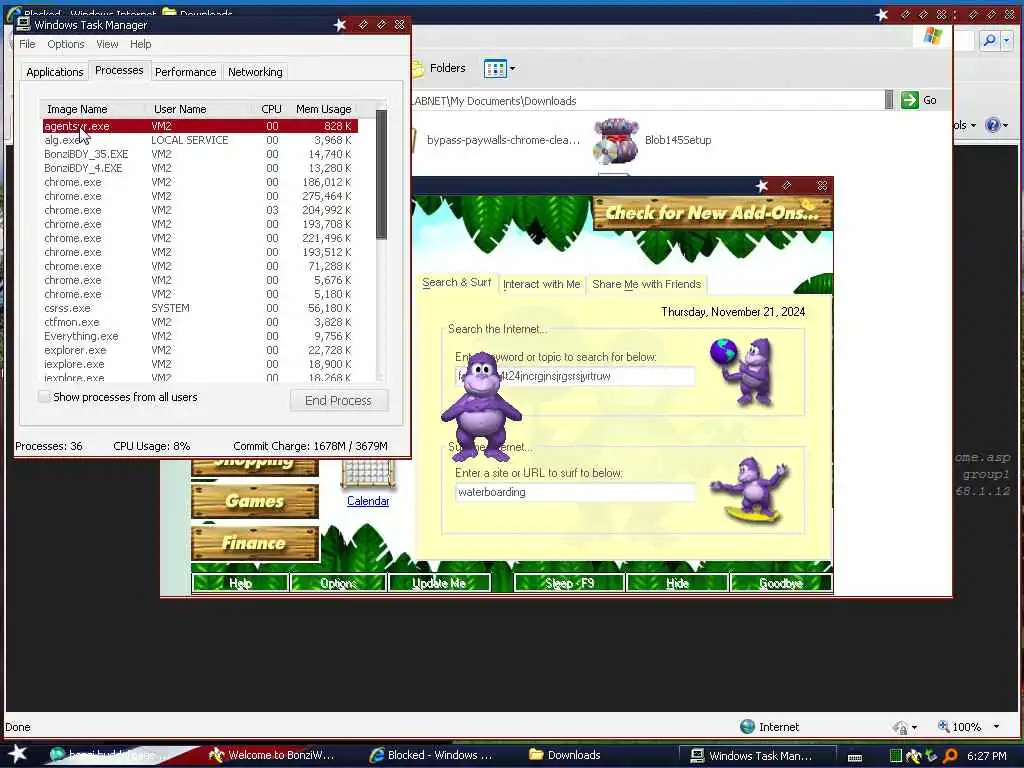Open the View menu in Task Manager
The height and width of the screenshot is (768, 1024).
click(107, 44)
